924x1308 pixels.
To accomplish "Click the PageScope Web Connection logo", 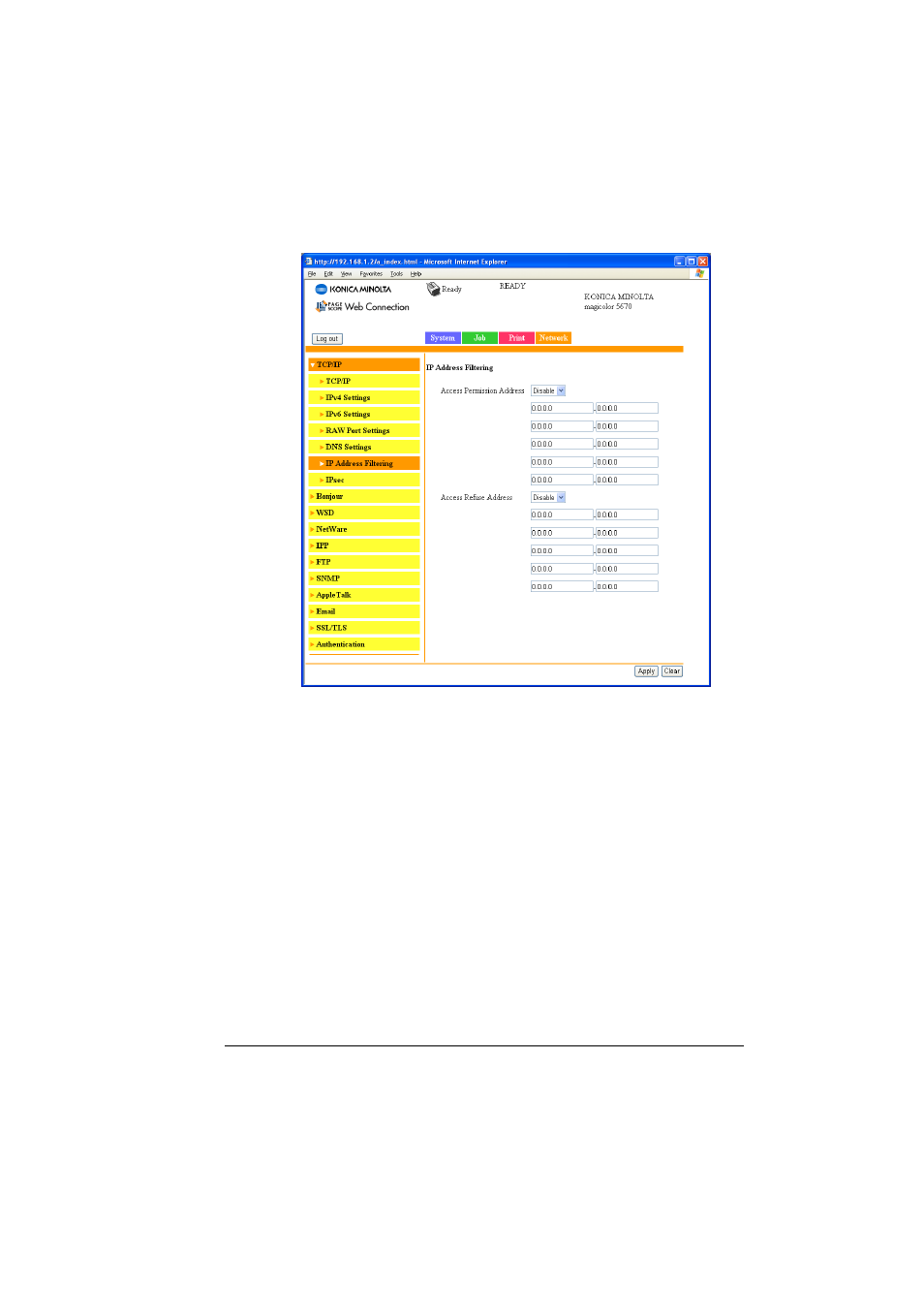I will (362, 306).
